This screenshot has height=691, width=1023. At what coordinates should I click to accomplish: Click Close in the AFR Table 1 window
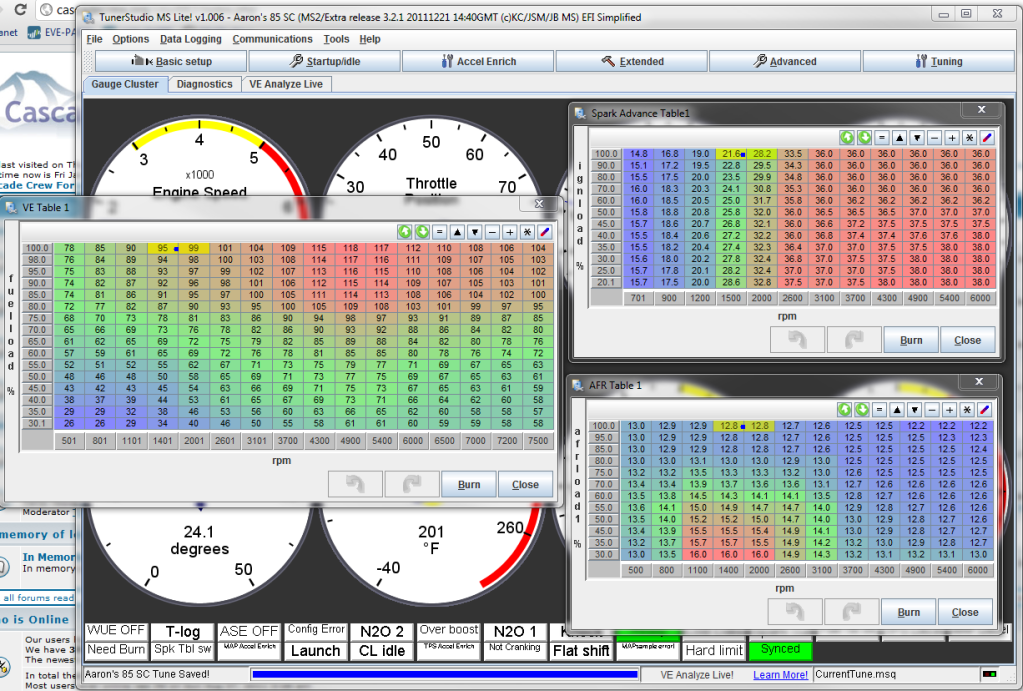965,612
